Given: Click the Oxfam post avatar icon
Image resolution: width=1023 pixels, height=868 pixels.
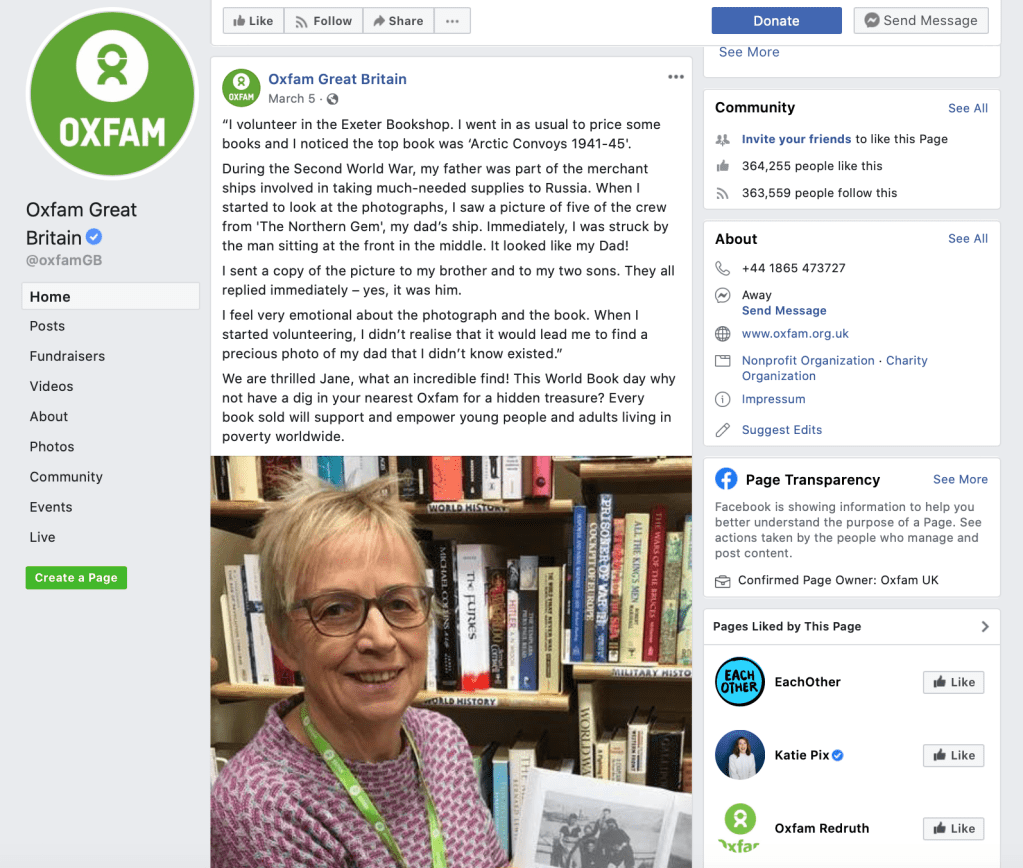Looking at the screenshot, I should [x=241, y=88].
